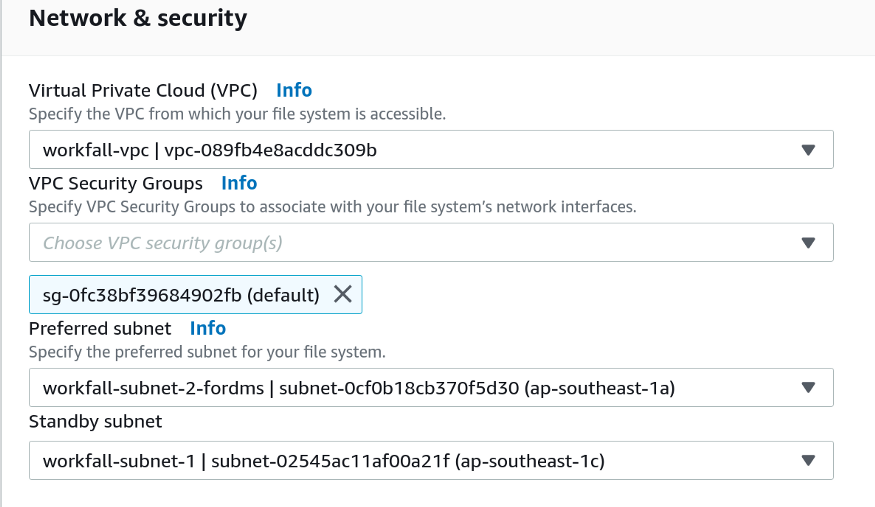The image size is (875, 507).
Task: Click the Virtual Private Cloud (VPC) label
Action: click(143, 90)
